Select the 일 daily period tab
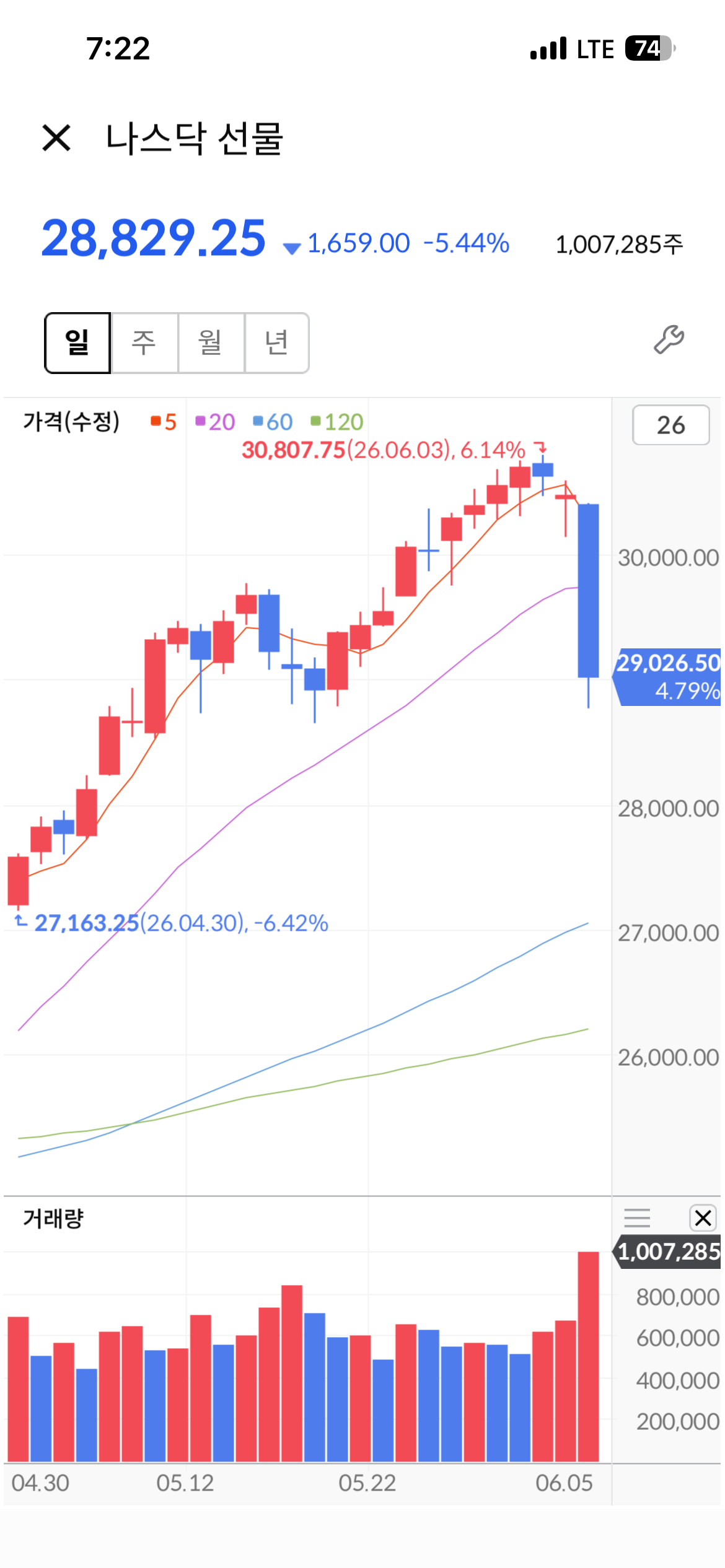This screenshot has height=1568, width=725. click(x=77, y=342)
